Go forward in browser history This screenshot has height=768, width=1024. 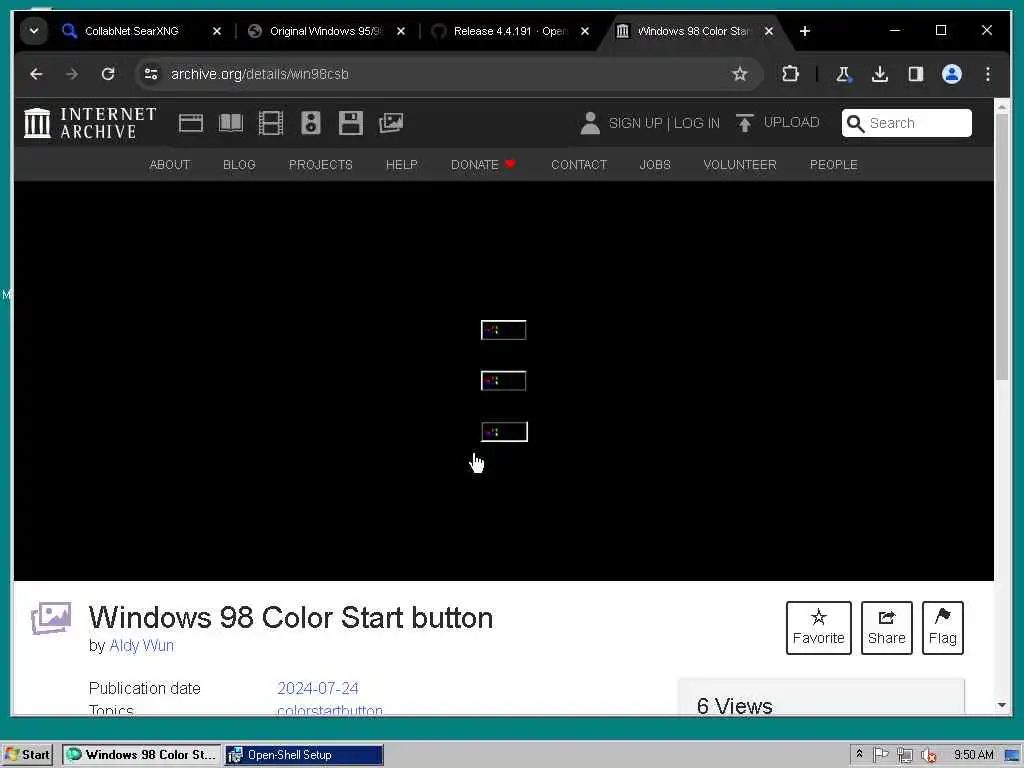pyautogui.click(x=72, y=74)
